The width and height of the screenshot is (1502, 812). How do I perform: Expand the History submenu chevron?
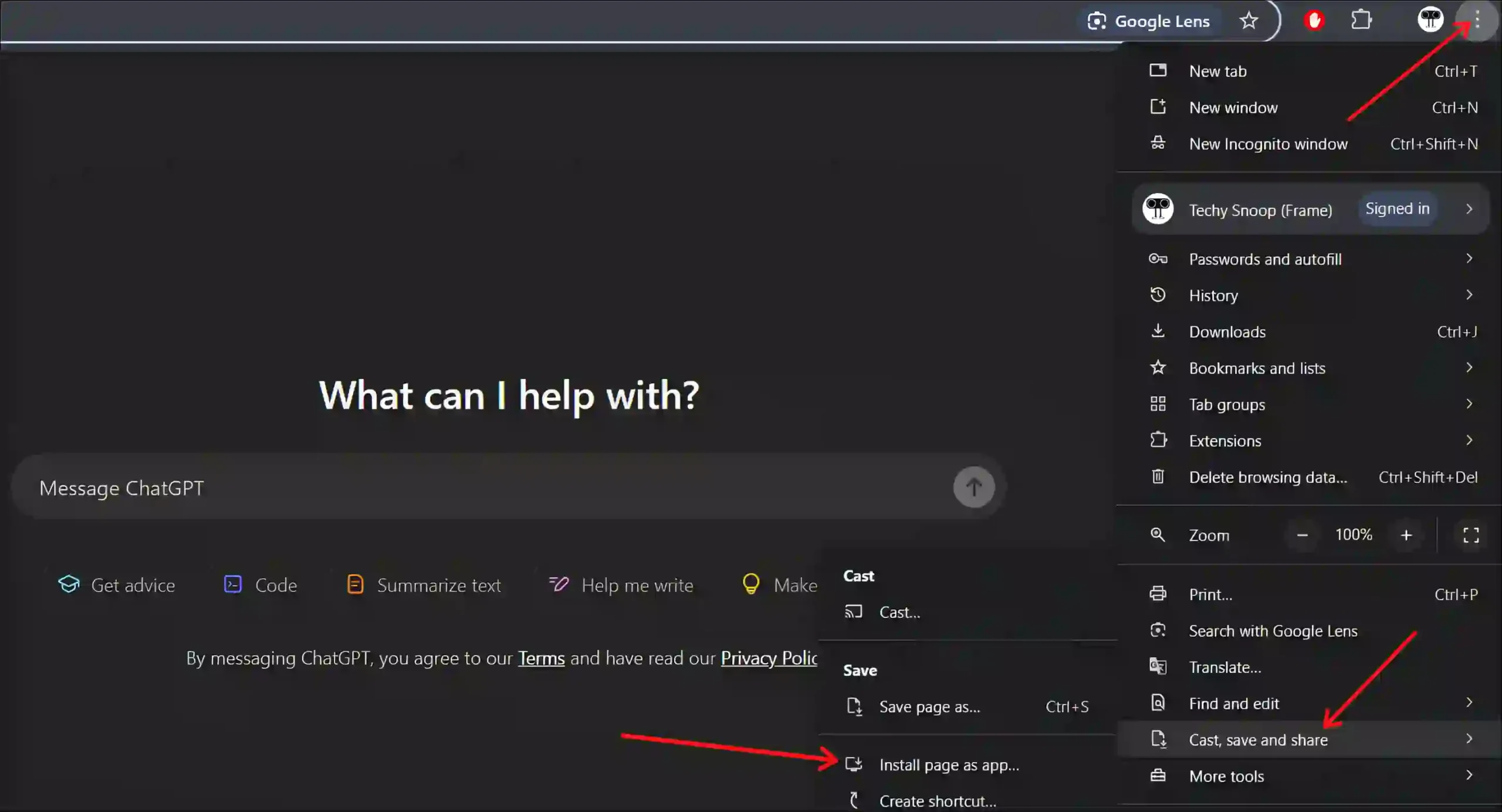point(1469,295)
